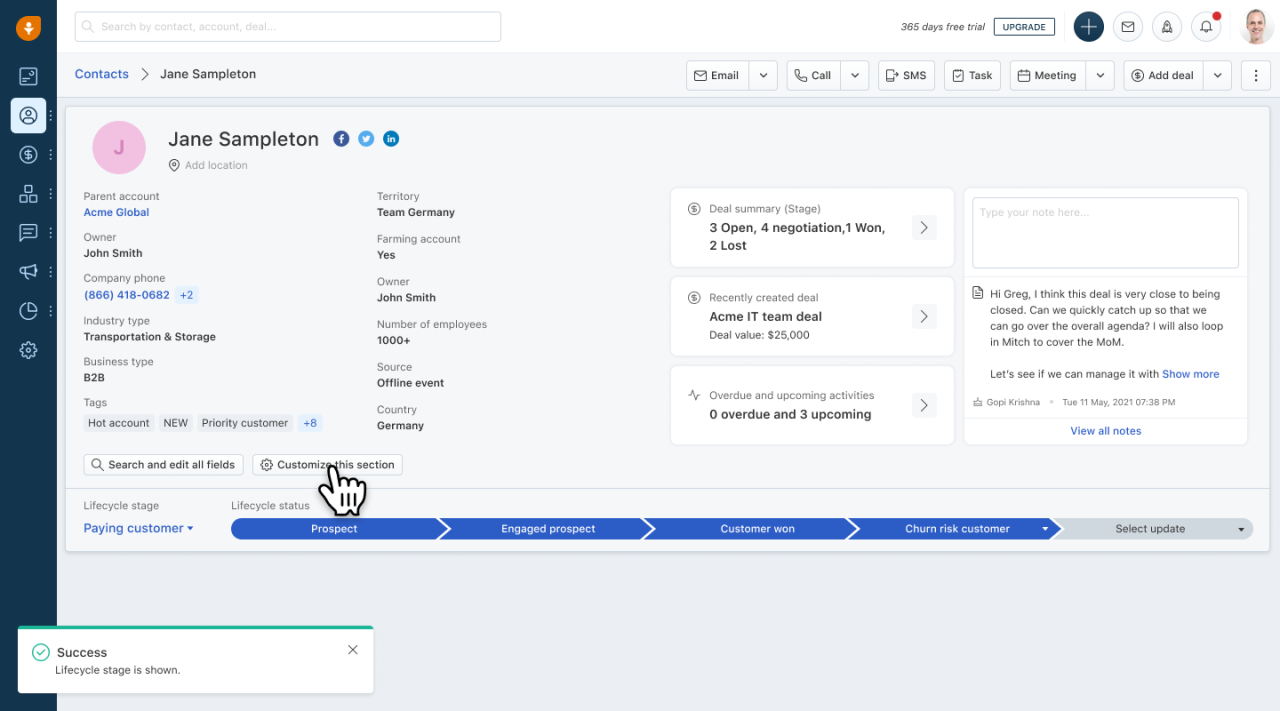The width and height of the screenshot is (1280, 711).
Task: Open the pie chart reports icon in sidebar
Action: tap(28, 311)
